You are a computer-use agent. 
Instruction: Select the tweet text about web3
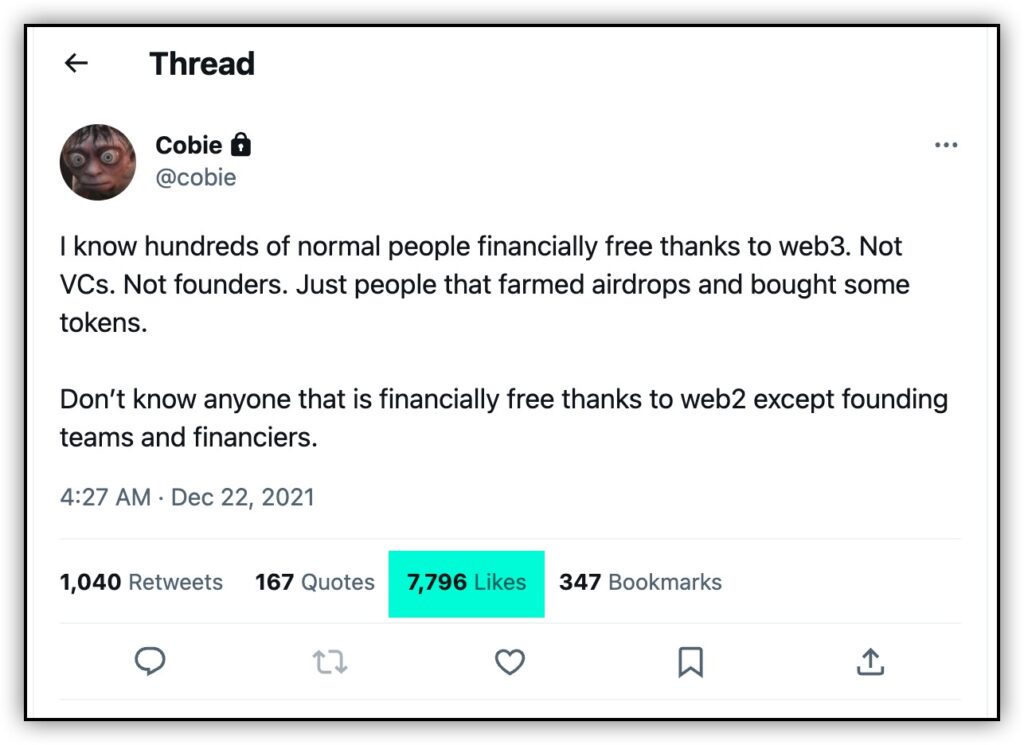click(x=485, y=284)
